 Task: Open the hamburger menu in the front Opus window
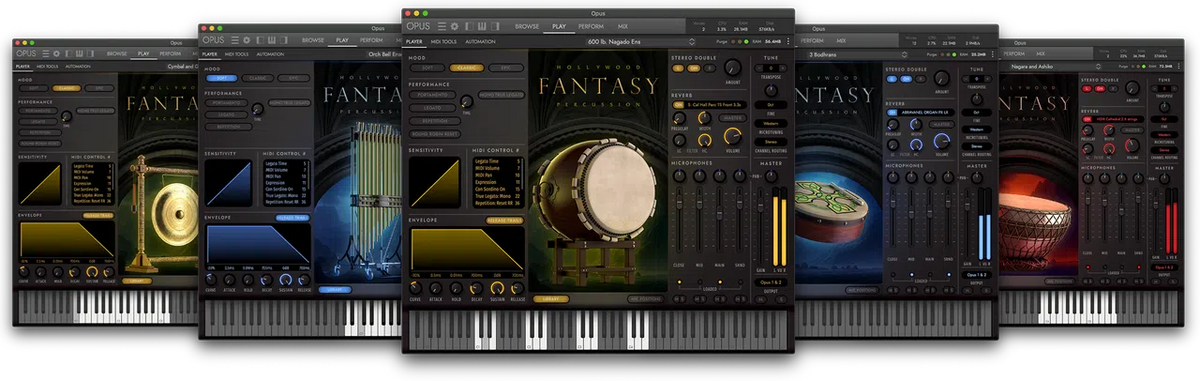442,27
